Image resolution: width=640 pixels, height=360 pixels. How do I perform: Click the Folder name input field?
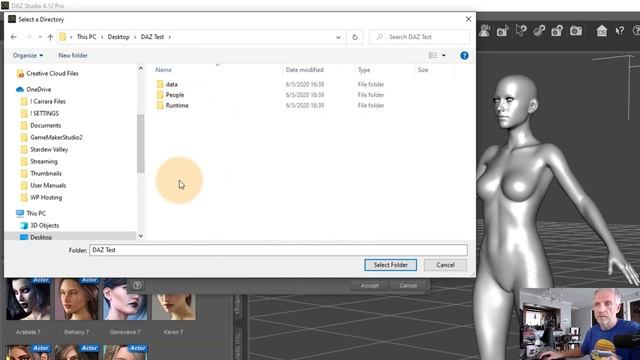point(278,250)
